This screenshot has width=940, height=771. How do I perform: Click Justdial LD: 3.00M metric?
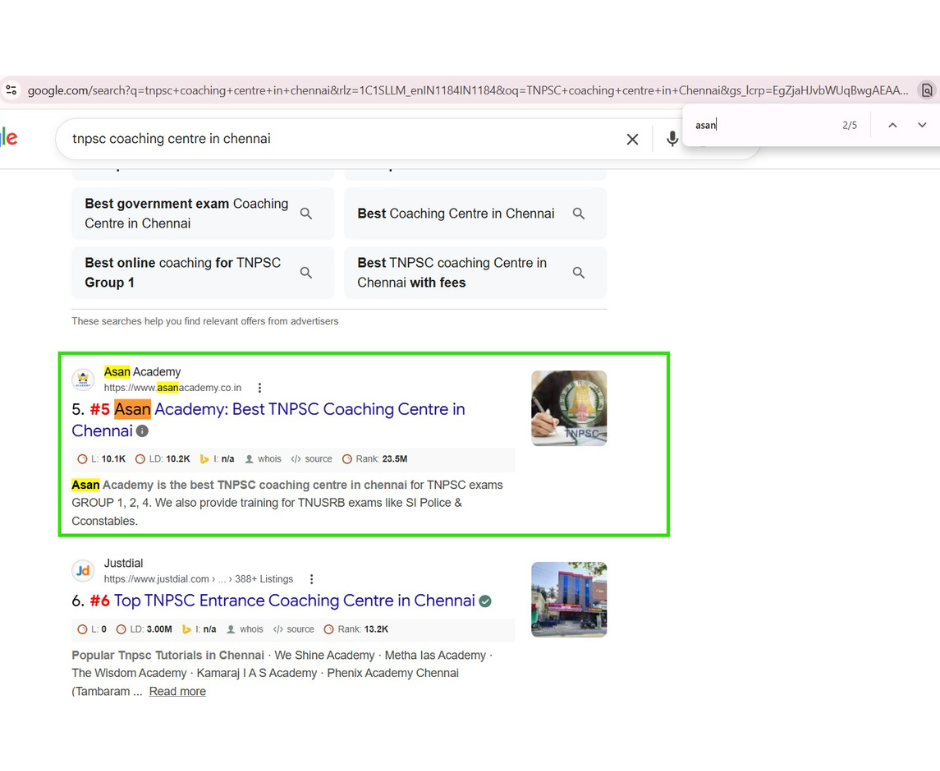coord(144,630)
